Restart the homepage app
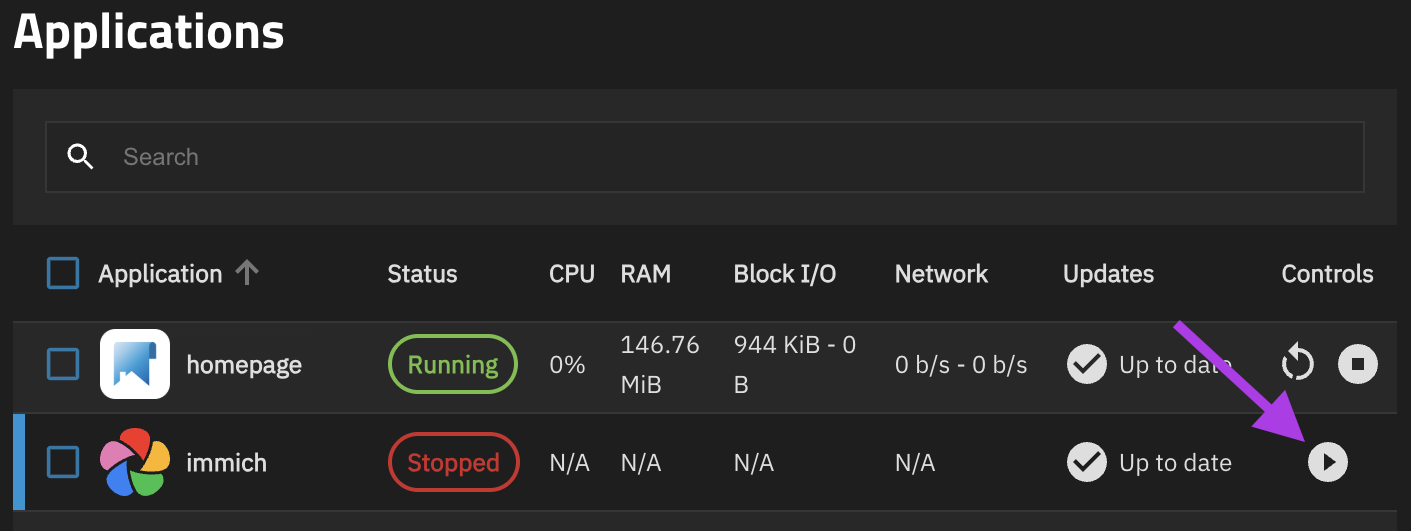This screenshot has height=531, width=1411. click(1297, 364)
